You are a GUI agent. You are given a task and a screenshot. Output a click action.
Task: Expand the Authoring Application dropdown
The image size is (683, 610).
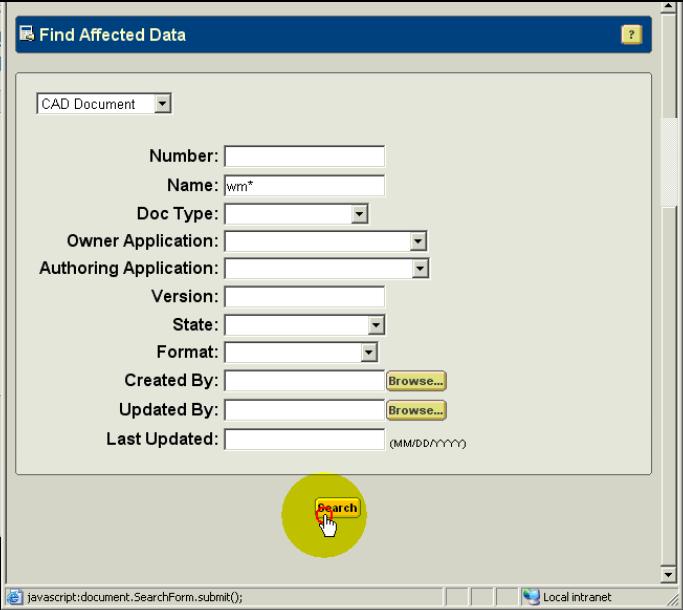pos(420,268)
